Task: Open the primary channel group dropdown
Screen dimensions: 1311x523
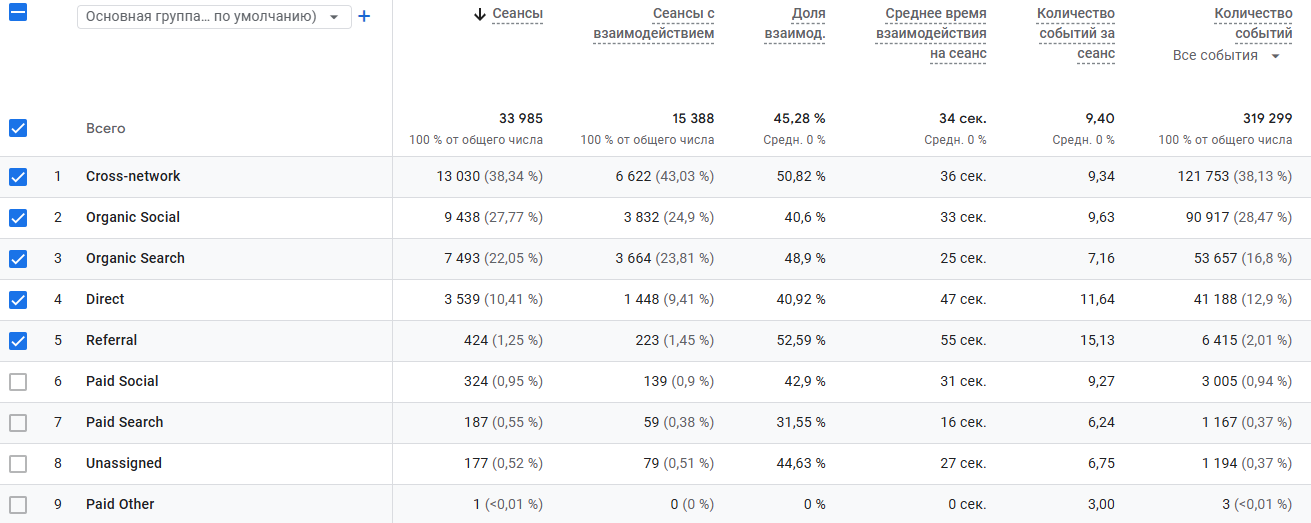Action: tap(214, 17)
